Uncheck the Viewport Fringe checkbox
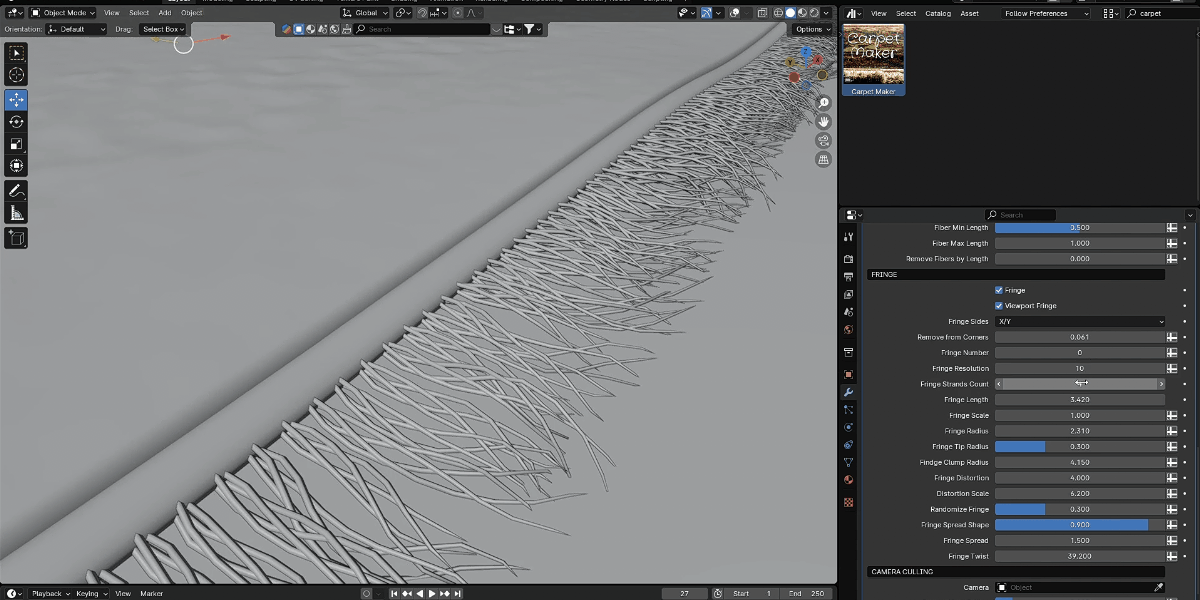 (999, 306)
